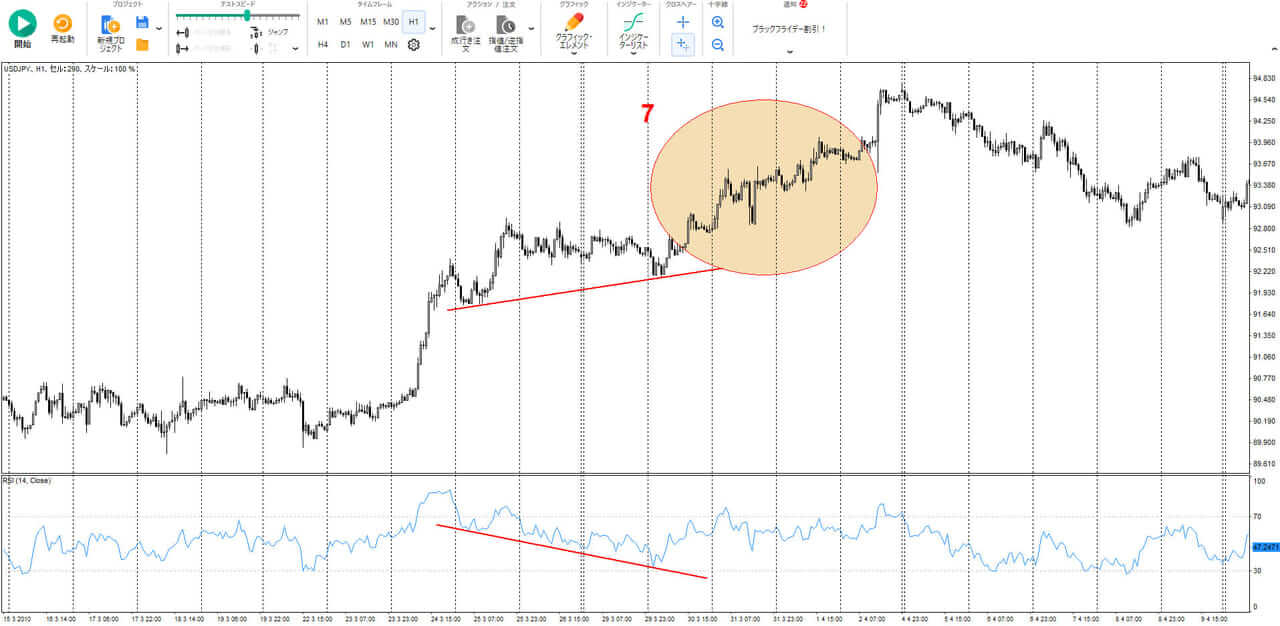Expand the notification panel chevron
The height and width of the screenshot is (626, 1280).
click(x=790, y=51)
